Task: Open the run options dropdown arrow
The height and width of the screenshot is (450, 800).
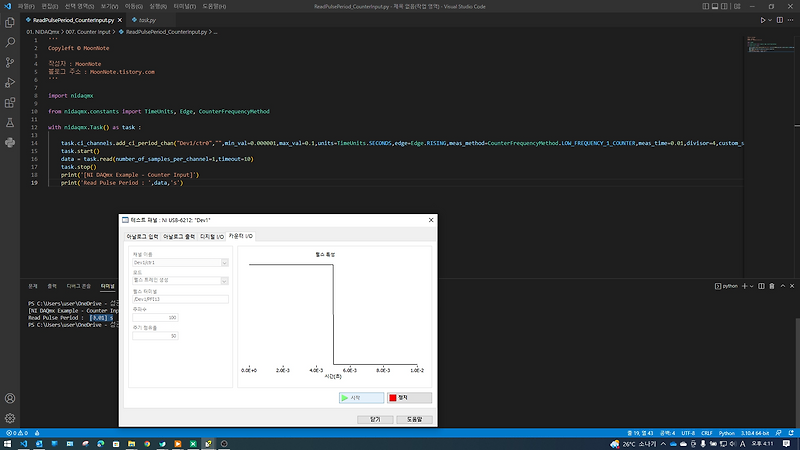Action: click(x=769, y=20)
